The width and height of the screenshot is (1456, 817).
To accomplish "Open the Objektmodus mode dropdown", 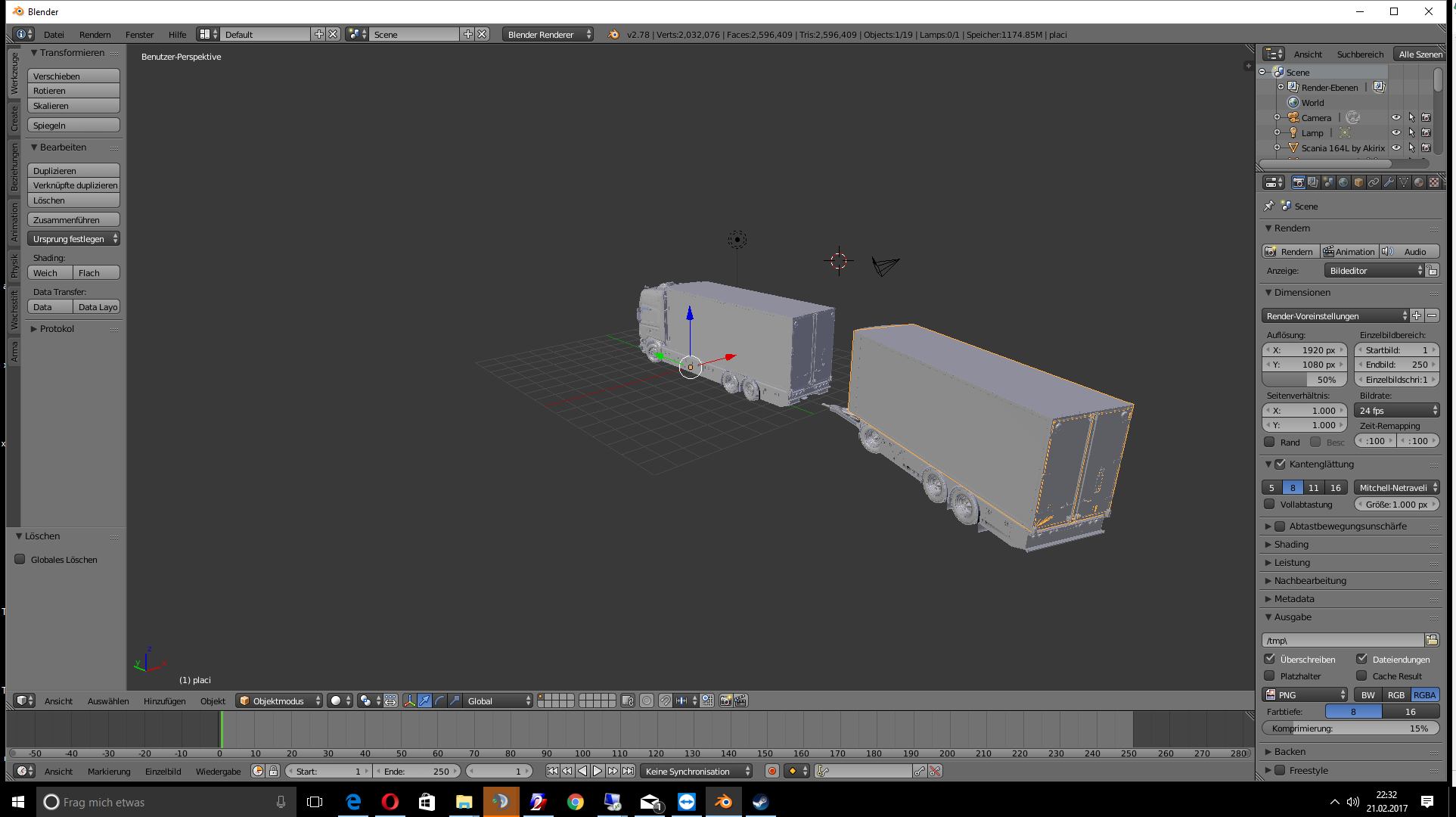I will pyautogui.click(x=279, y=701).
